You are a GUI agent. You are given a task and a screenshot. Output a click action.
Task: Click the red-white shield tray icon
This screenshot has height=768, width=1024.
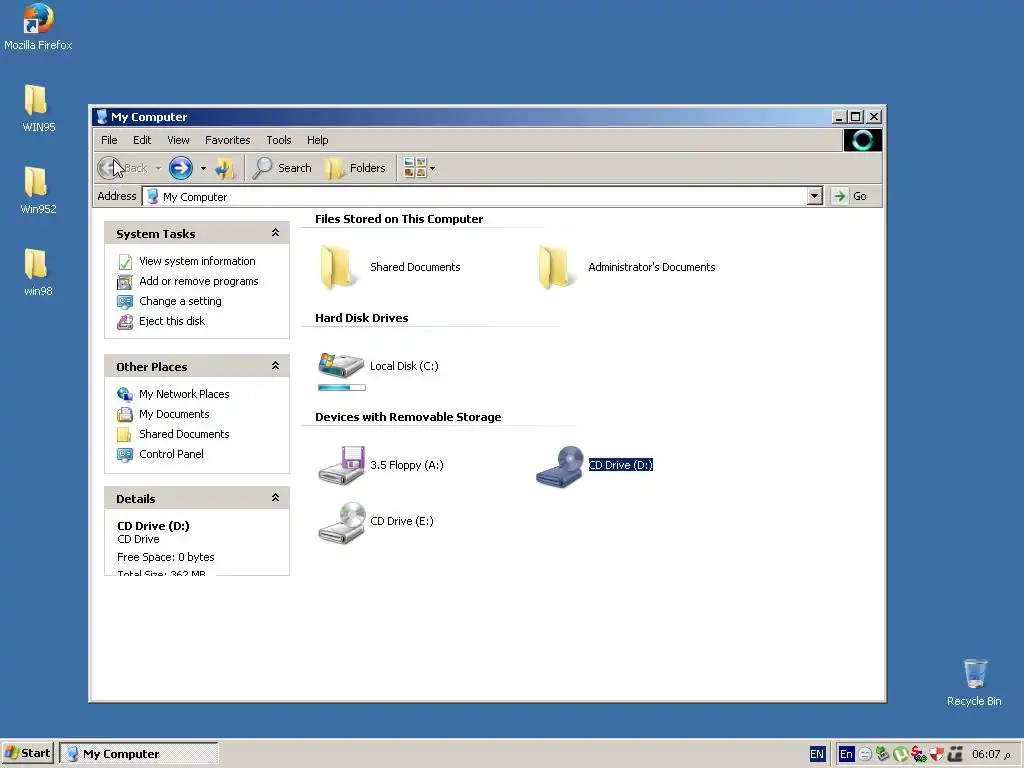(936, 754)
